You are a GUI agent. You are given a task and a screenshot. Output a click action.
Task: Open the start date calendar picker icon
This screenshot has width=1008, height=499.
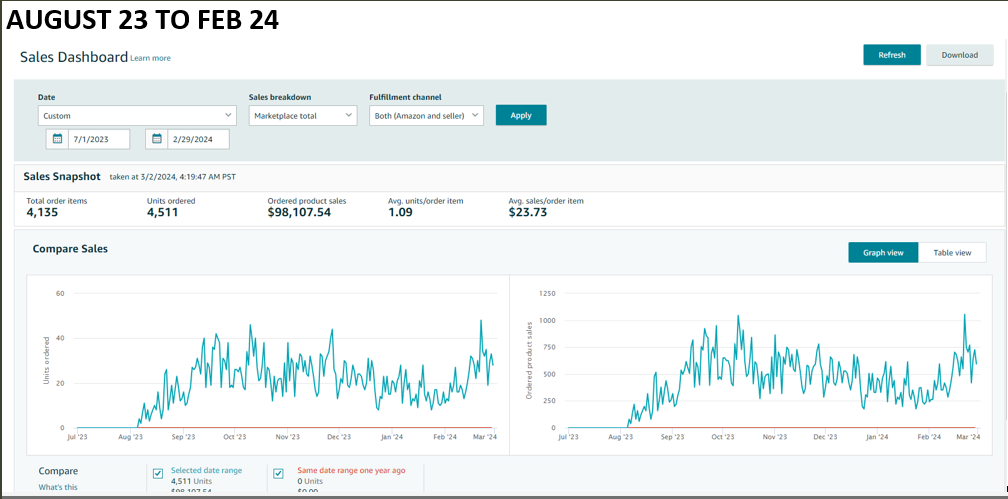coord(57,139)
